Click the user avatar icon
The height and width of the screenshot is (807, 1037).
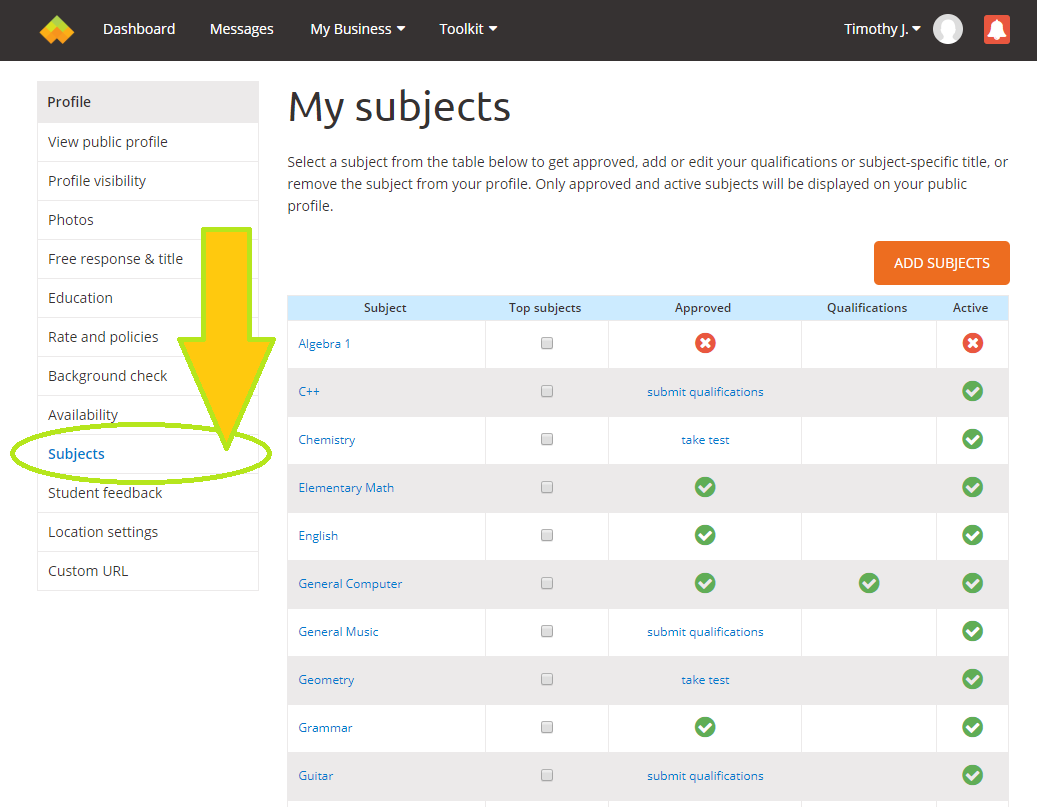pyautogui.click(x=947, y=30)
